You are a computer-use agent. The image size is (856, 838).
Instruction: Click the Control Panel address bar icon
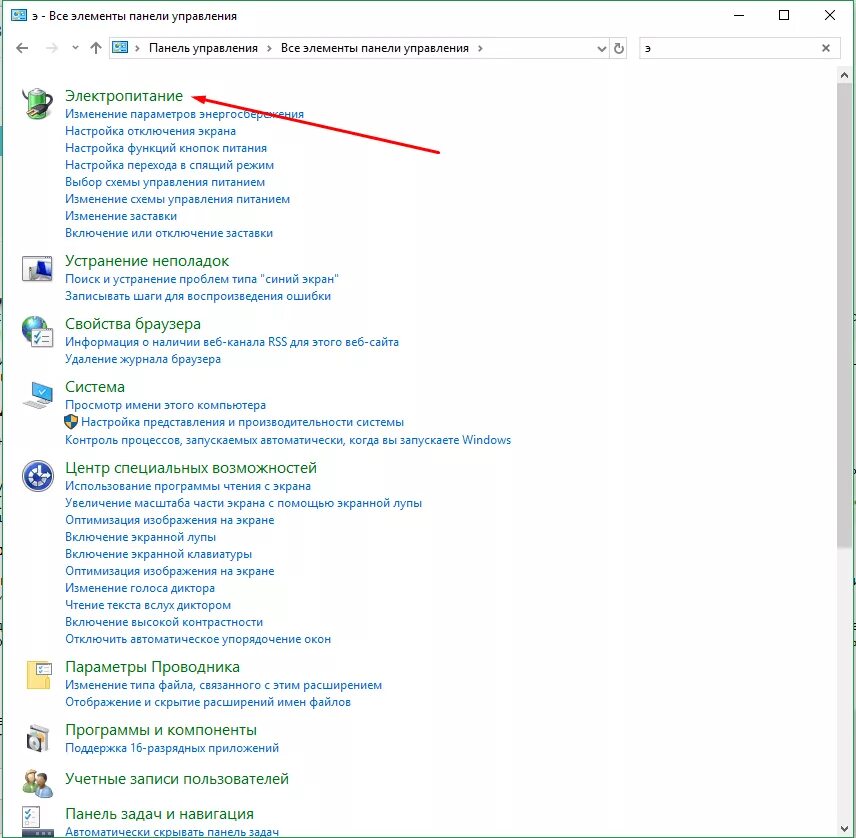[120, 47]
